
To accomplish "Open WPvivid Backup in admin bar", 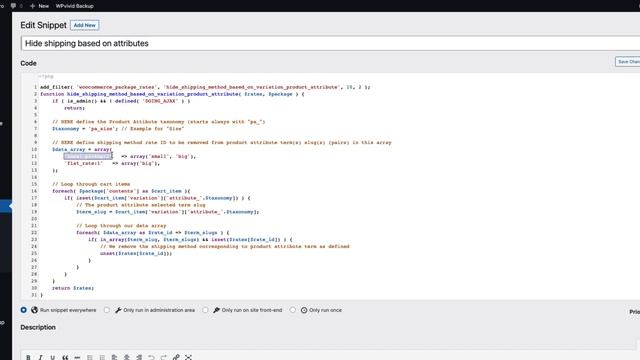I will coord(75,6).
